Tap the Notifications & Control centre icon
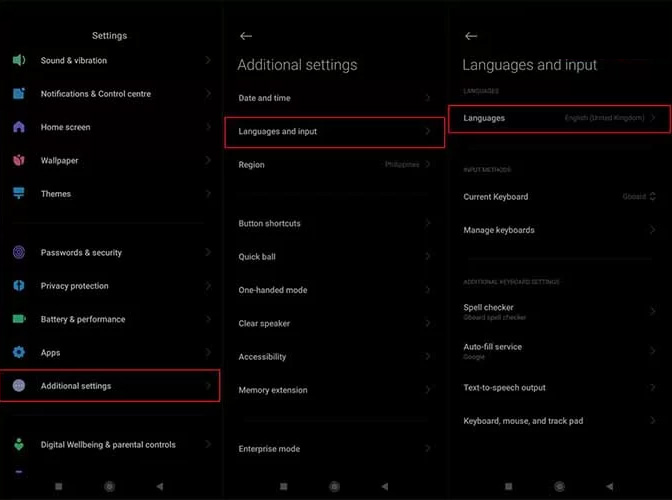 click(x=18, y=94)
